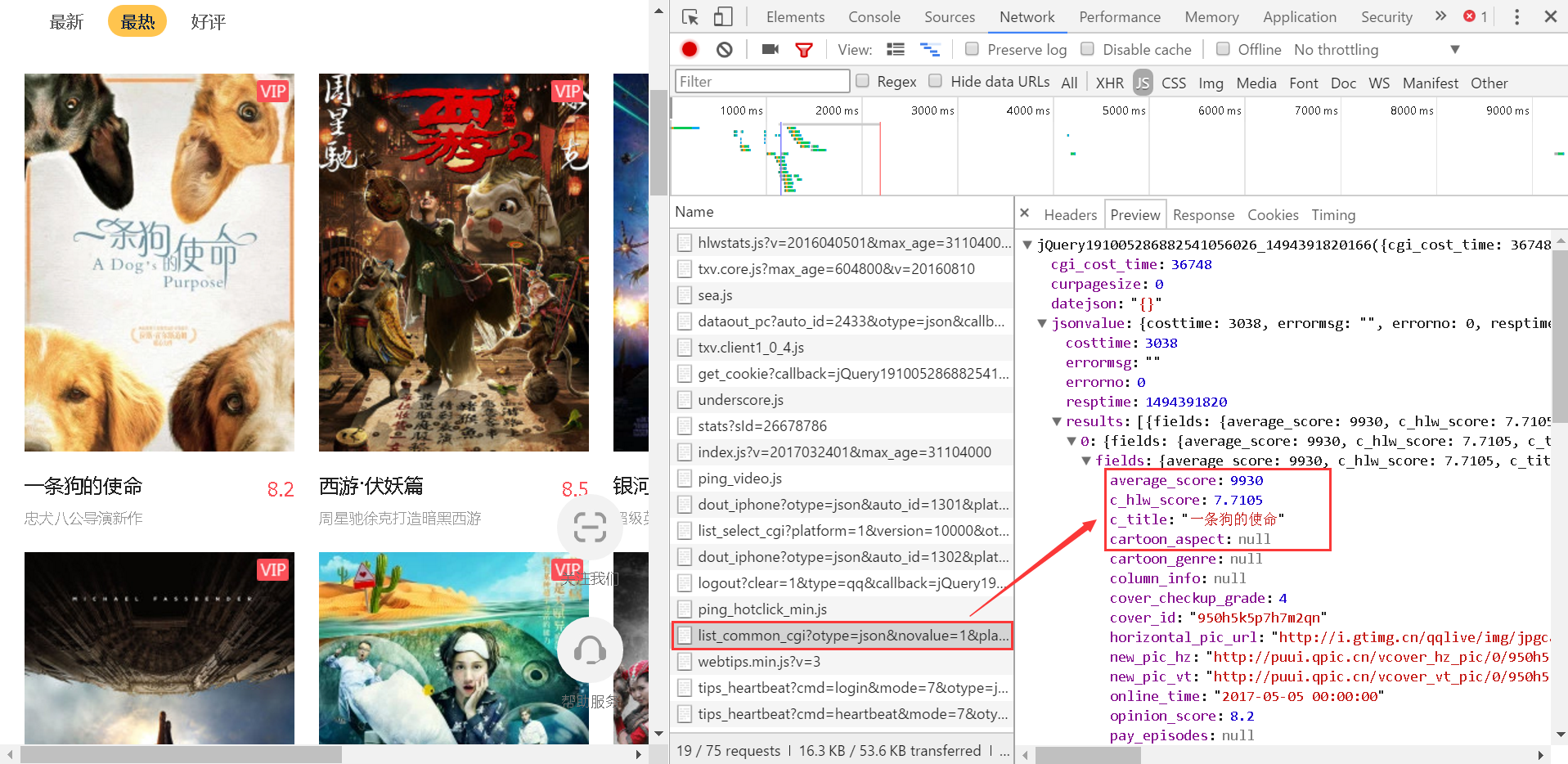Filter requests by WS type
The width and height of the screenshot is (1568, 764).
point(1379,83)
